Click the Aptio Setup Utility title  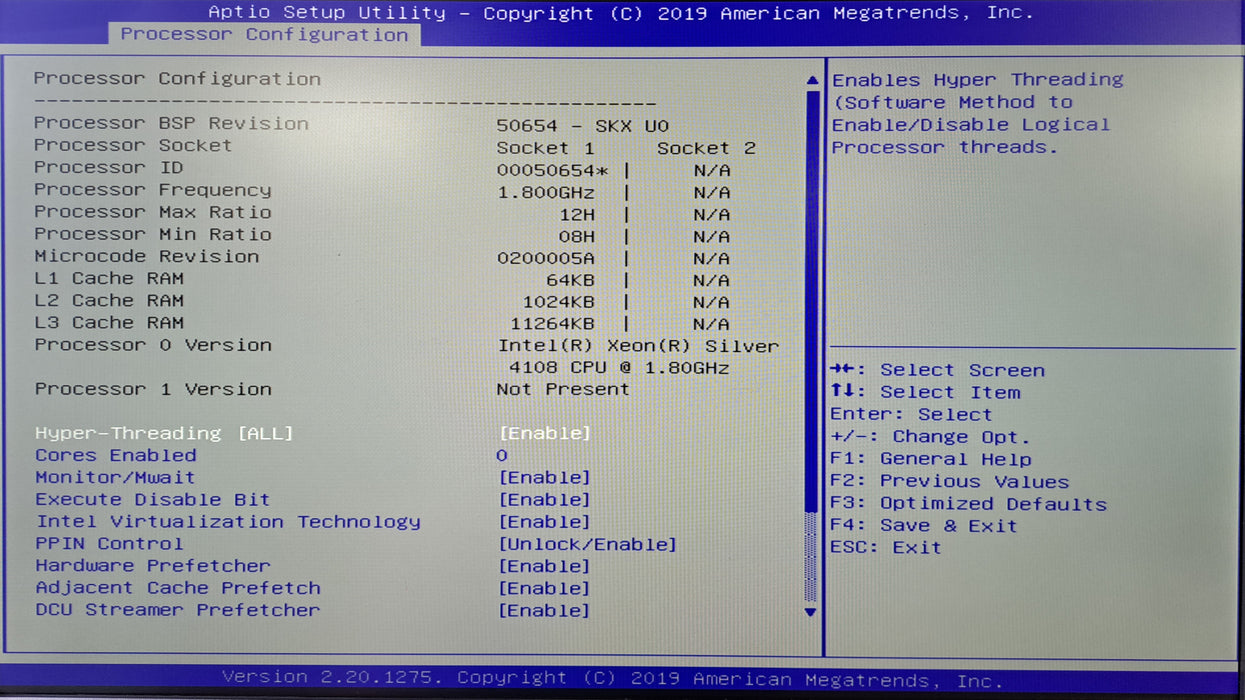click(327, 13)
